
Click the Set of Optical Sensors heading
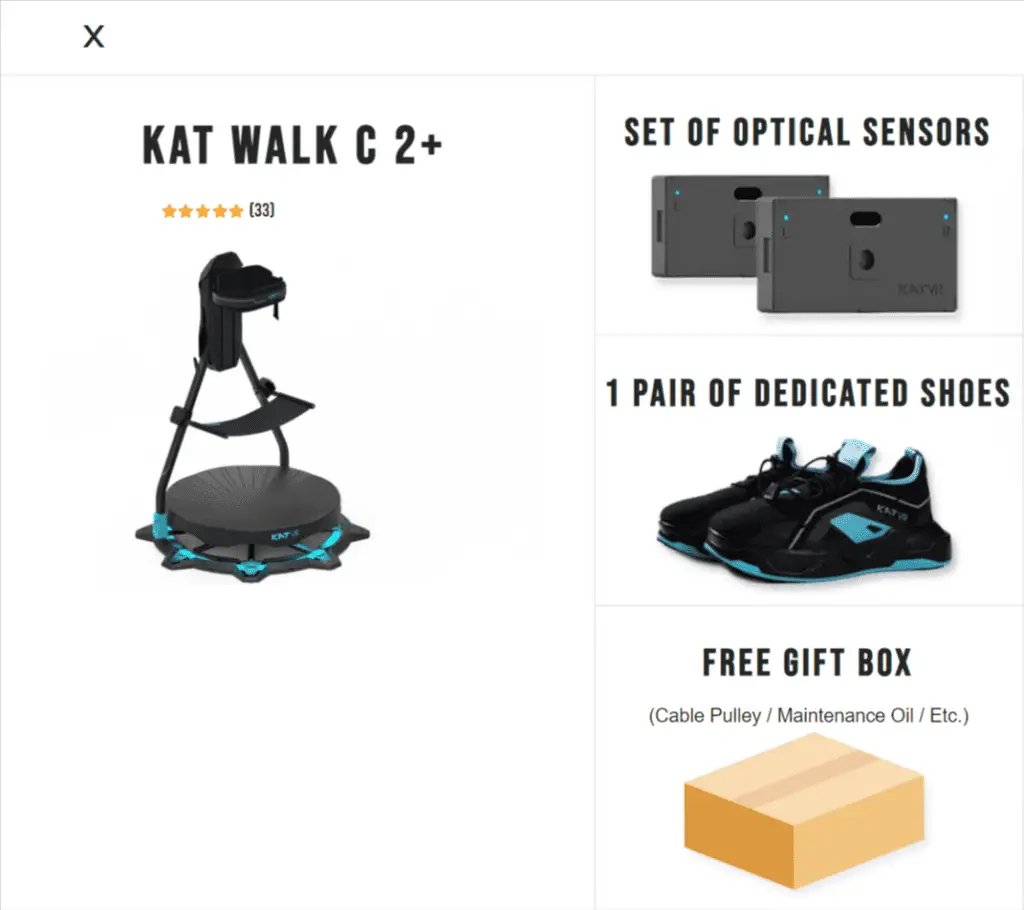[807, 133]
